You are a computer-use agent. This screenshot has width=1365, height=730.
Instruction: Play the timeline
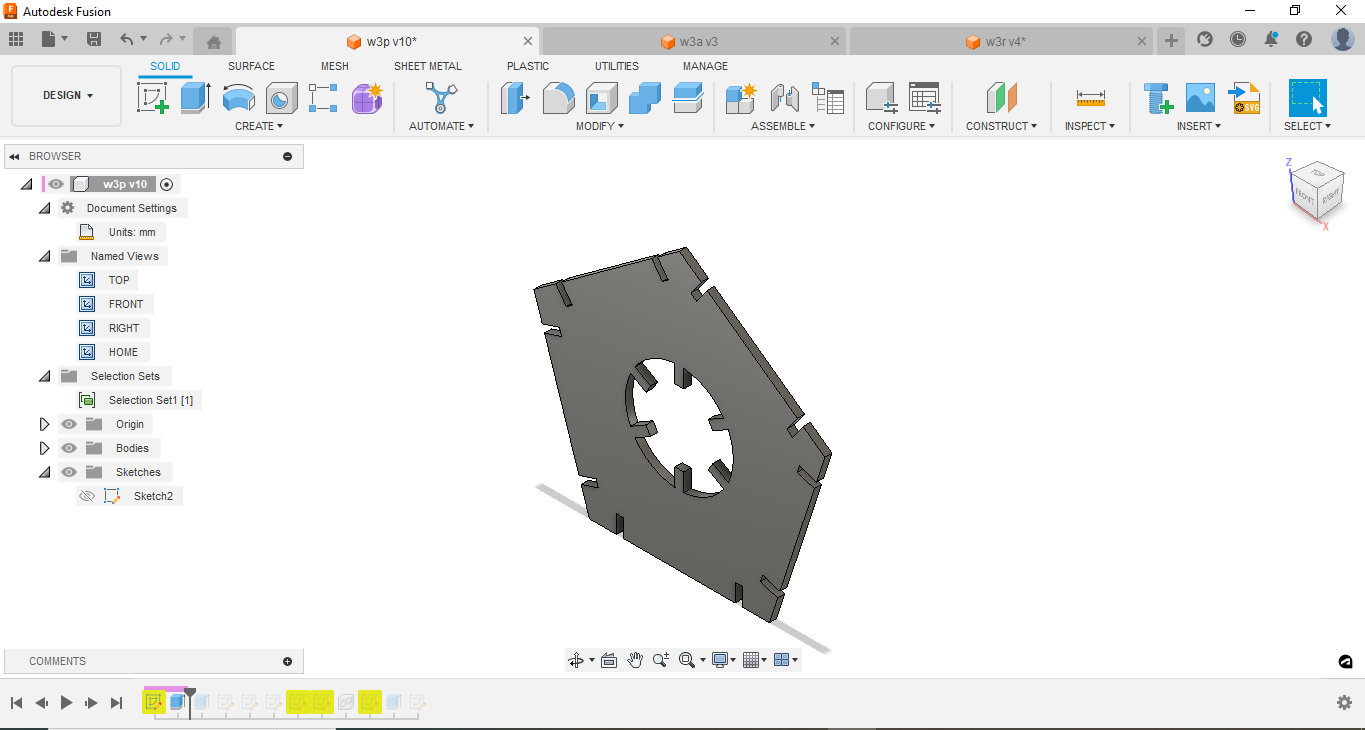pyautogui.click(x=66, y=703)
